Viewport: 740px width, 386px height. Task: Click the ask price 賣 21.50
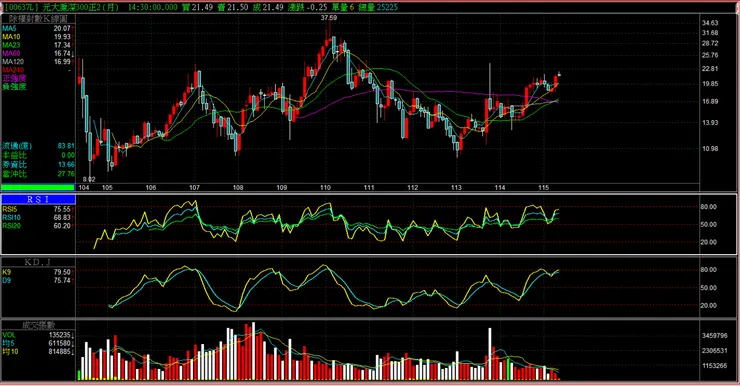click(232, 7)
